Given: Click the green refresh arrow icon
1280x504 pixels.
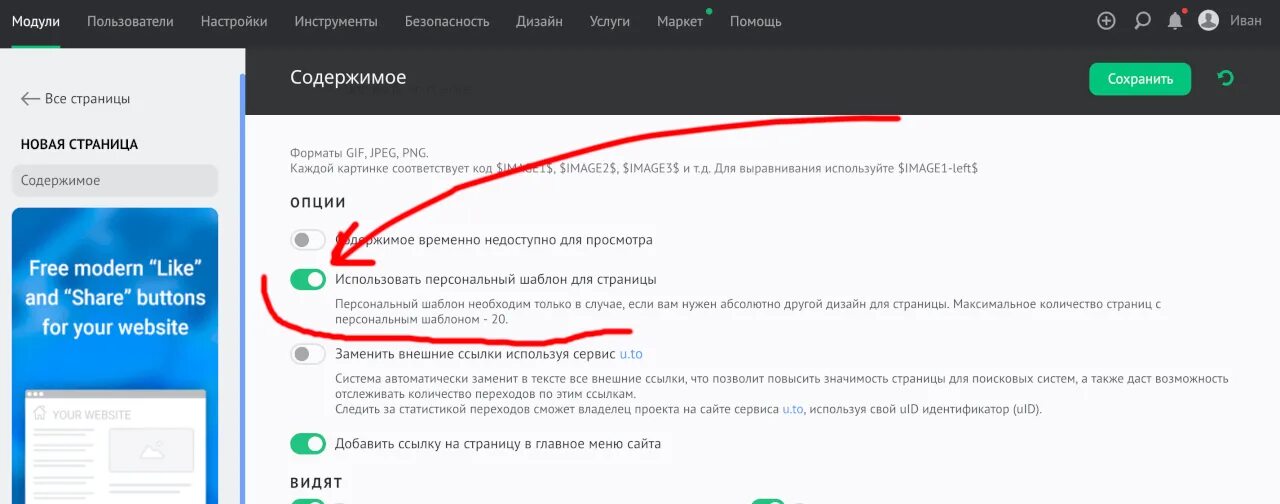Looking at the screenshot, I should 1225,78.
